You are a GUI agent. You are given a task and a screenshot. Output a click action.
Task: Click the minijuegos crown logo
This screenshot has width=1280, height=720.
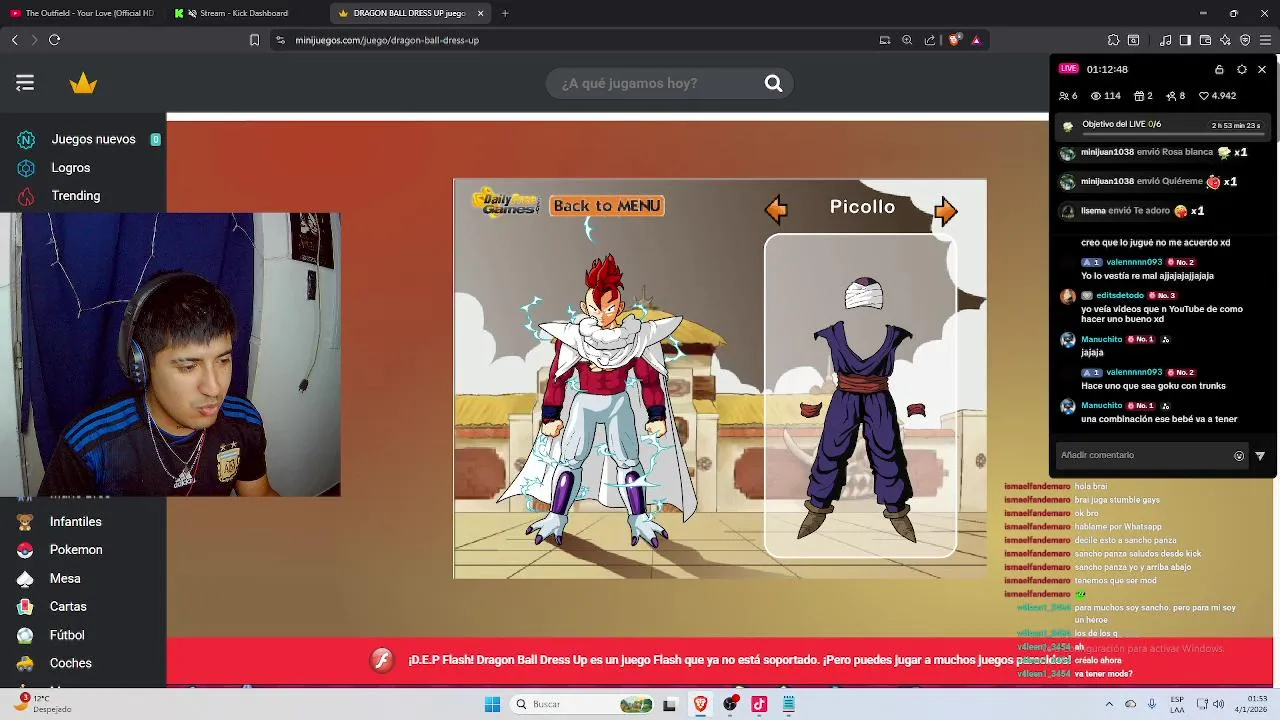click(83, 83)
